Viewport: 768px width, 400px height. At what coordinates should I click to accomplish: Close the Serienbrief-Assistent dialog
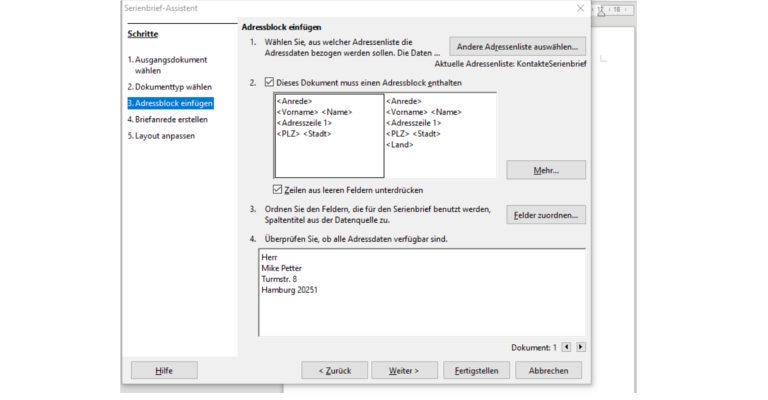tap(581, 8)
